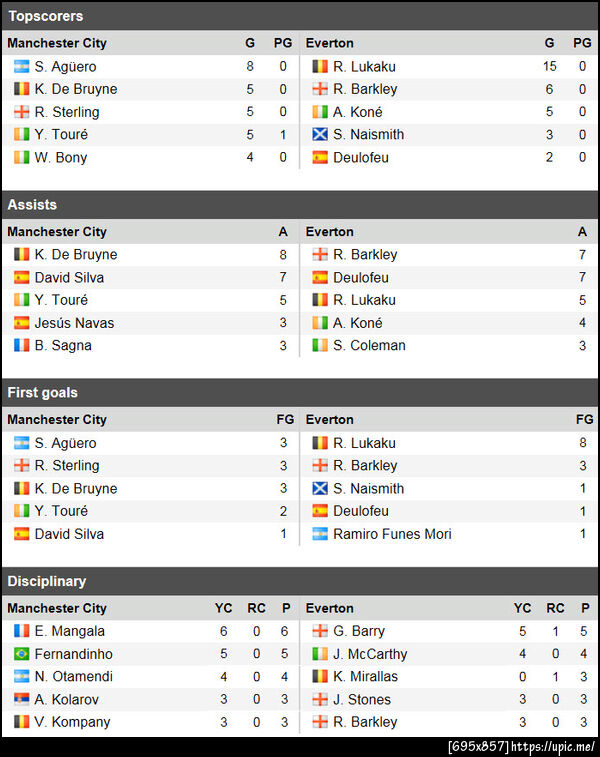600x757 pixels.
Task: Click the France flag beside B. Sagna
Action: (21, 345)
